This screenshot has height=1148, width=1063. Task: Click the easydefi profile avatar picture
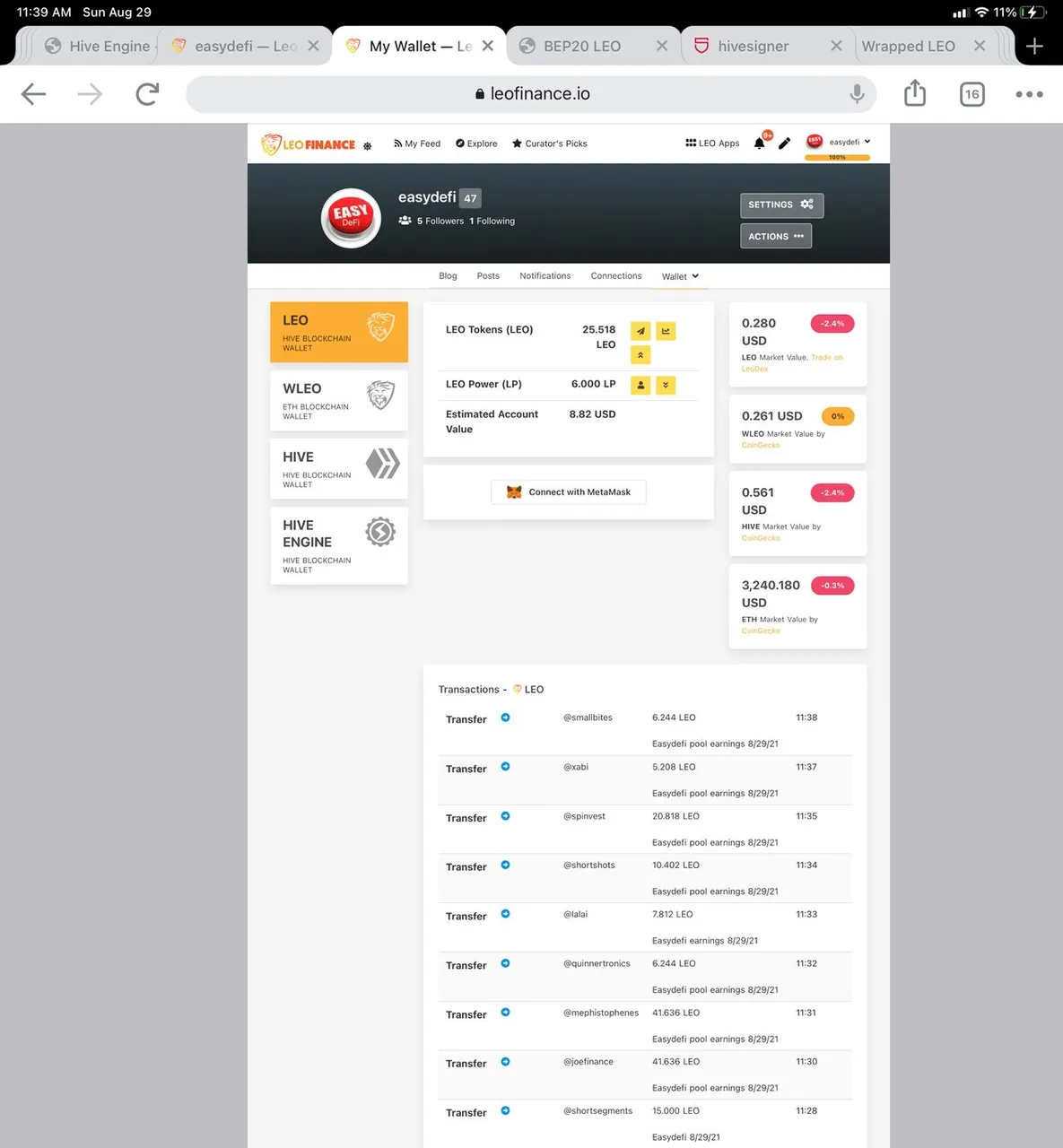351,218
